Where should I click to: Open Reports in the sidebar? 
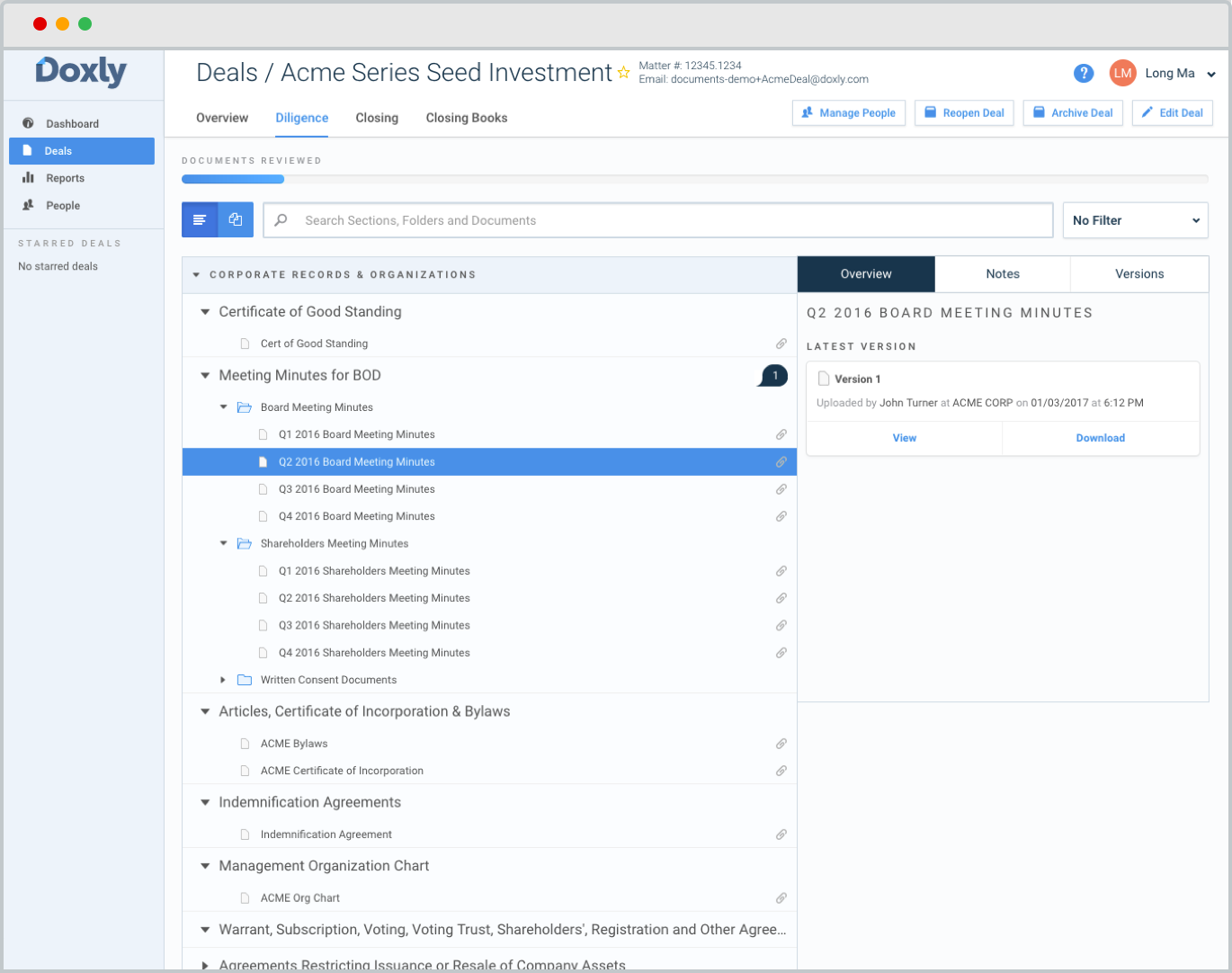(82, 178)
